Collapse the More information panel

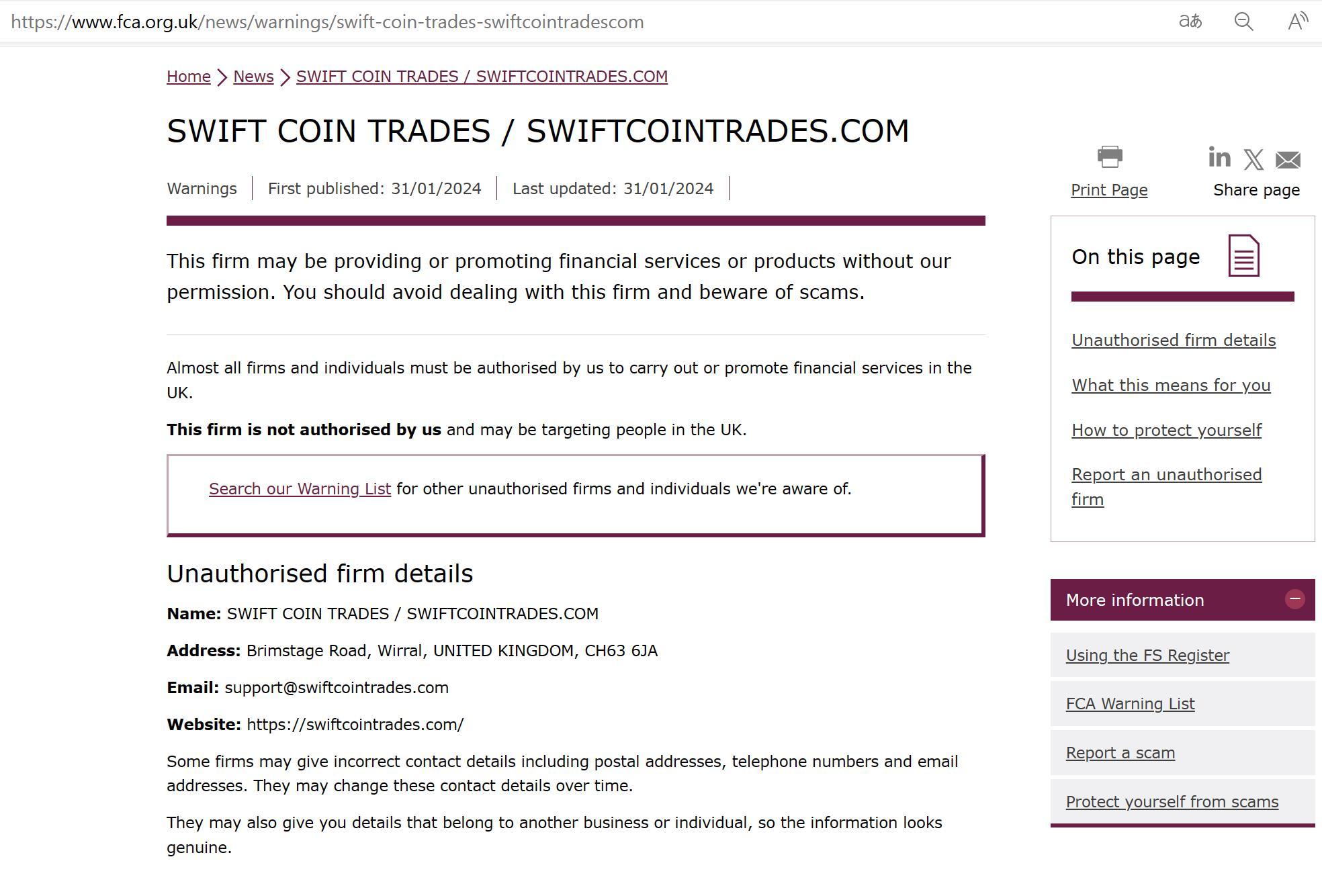coord(1294,599)
